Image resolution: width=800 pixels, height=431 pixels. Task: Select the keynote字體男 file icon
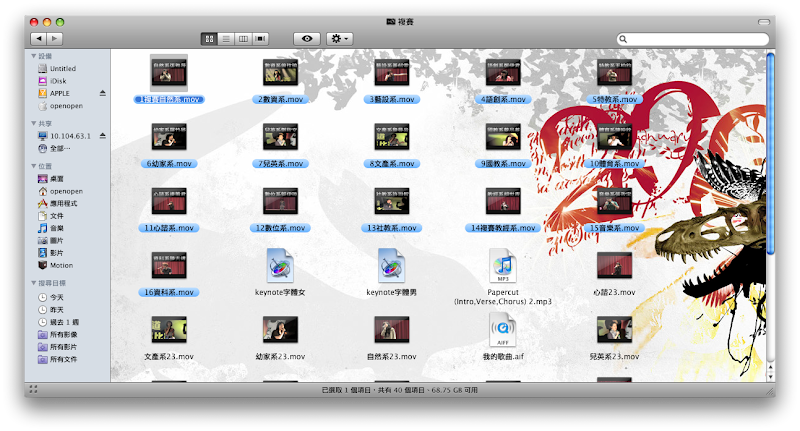[391, 265]
